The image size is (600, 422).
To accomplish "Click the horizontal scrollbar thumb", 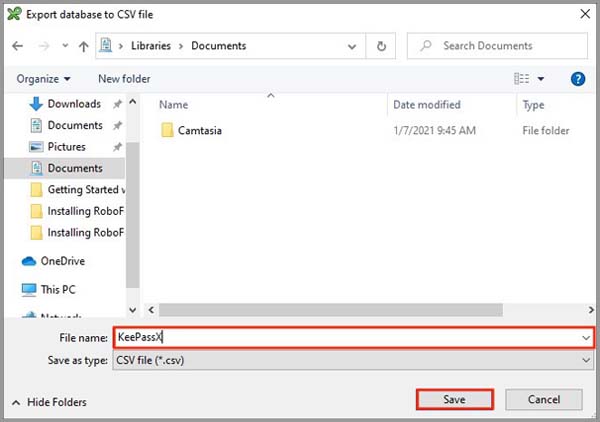I will tap(331, 310).
